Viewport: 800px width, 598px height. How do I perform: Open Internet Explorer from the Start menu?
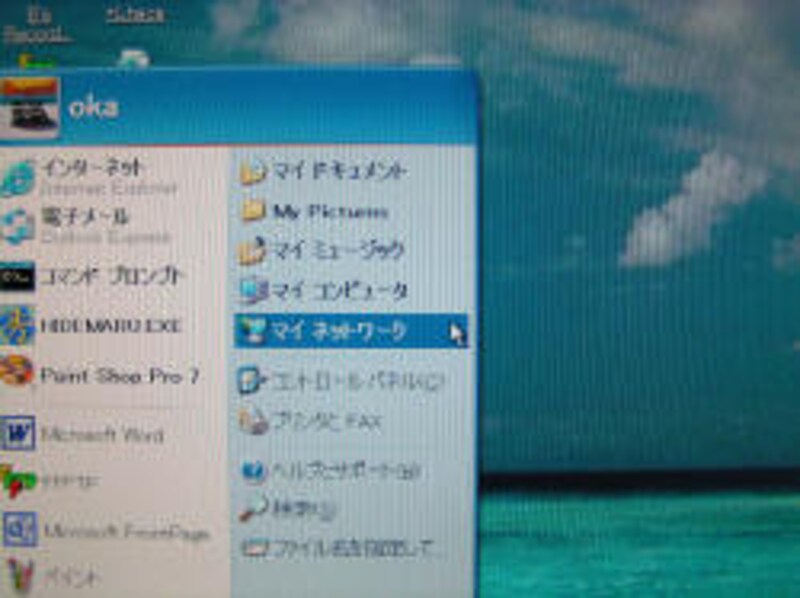[x=89, y=178]
